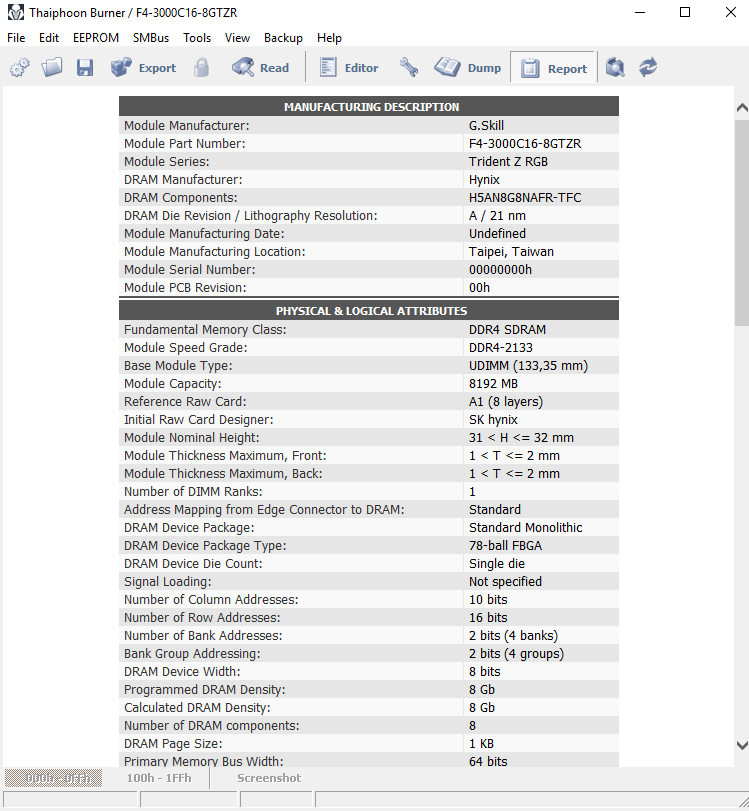The height and width of the screenshot is (811, 749).
Task: Click the Trident Z RGB series value
Action: tap(508, 161)
